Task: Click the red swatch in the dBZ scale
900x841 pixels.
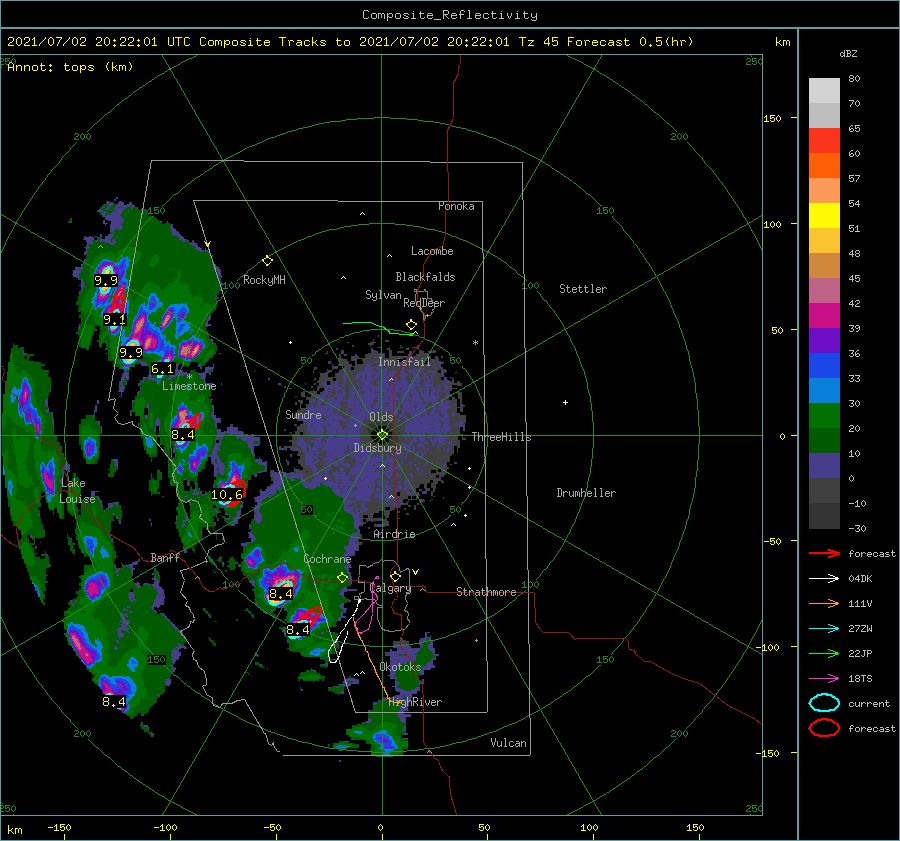Action: click(x=824, y=141)
